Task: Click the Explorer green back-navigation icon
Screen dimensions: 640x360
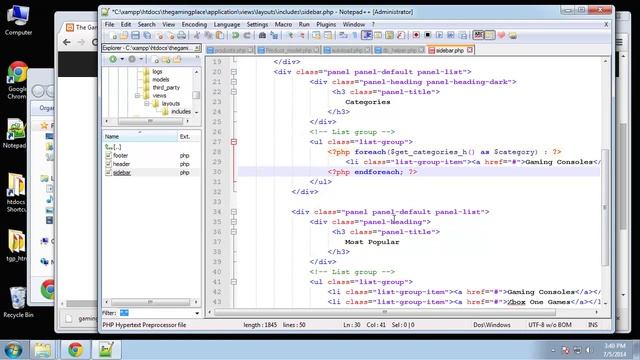Action: 113,59
